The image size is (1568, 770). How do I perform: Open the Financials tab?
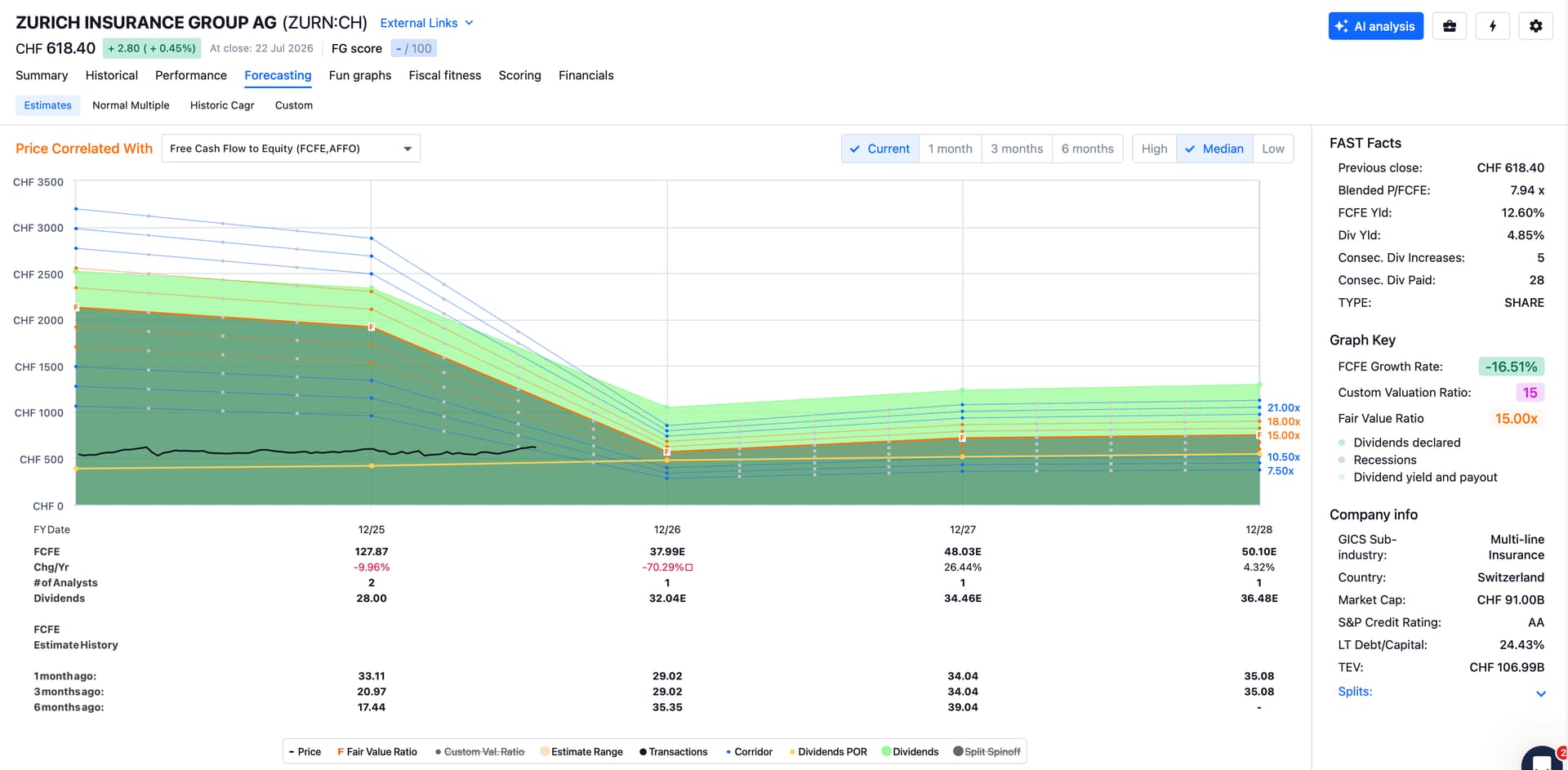[x=586, y=75]
